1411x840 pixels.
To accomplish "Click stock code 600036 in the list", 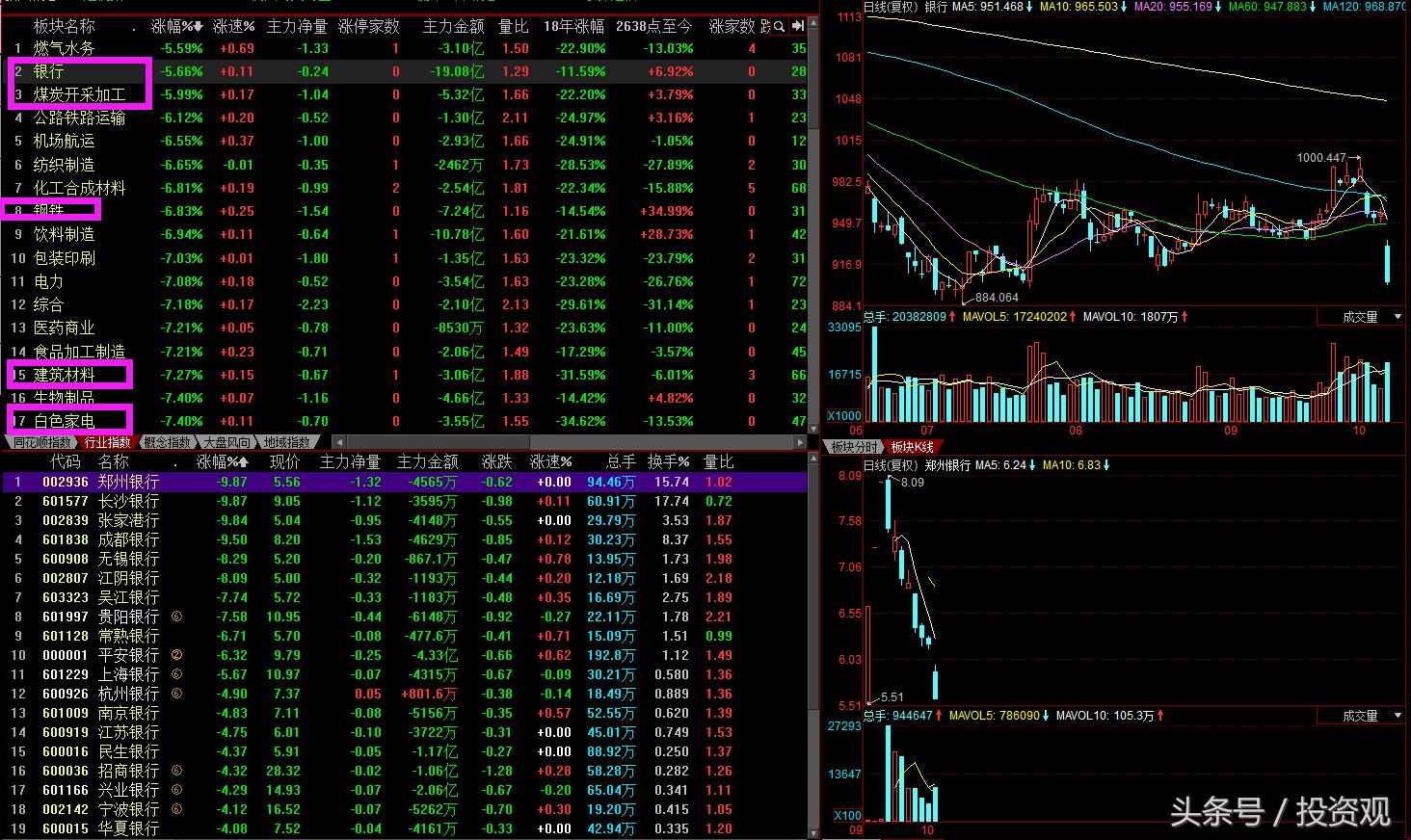I will [66, 771].
